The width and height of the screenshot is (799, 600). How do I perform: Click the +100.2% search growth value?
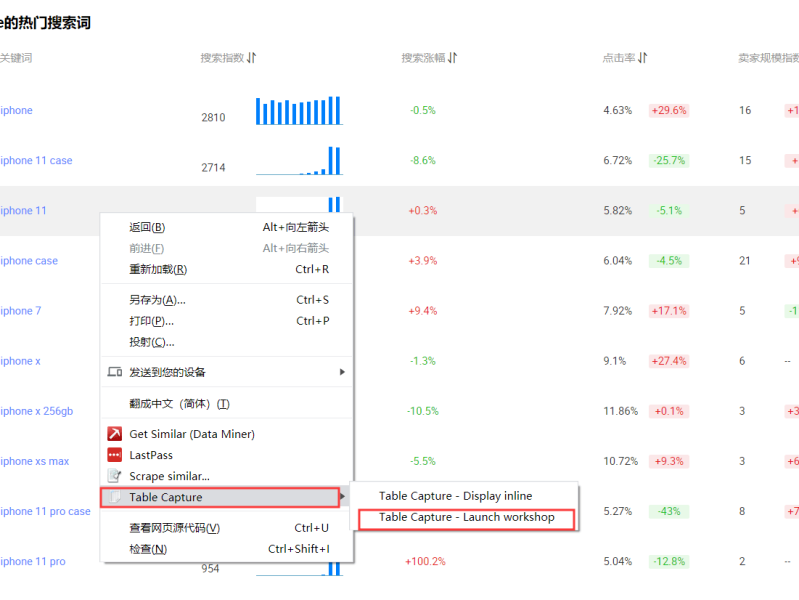pos(425,562)
